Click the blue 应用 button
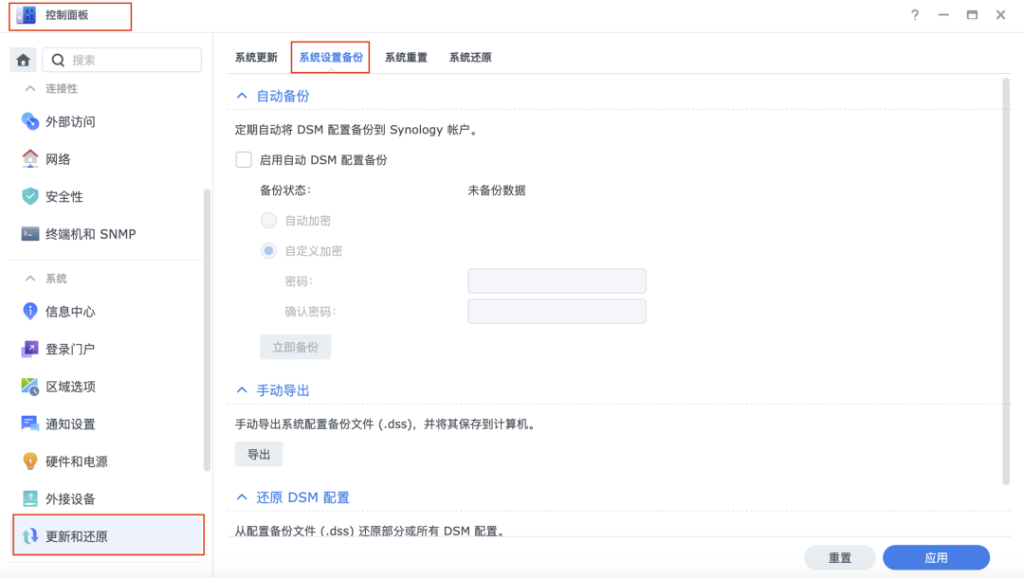 (x=936, y=558)
